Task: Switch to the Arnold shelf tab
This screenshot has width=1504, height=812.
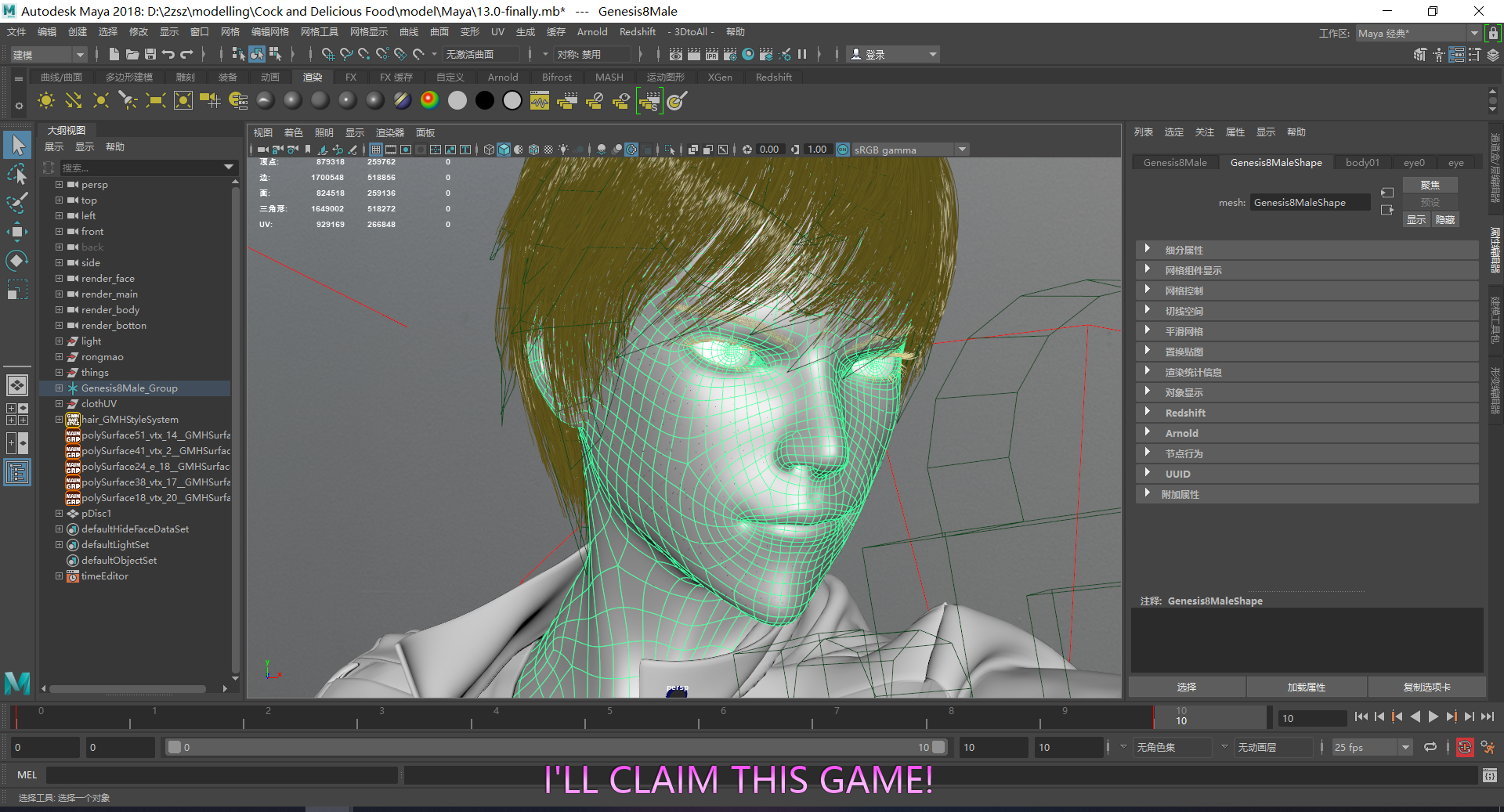Action: pyautogui.click(x=502, y=78)
